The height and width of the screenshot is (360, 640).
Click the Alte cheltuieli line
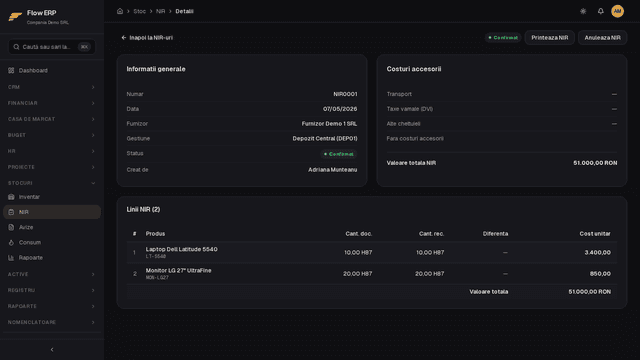tap(502, 124)
